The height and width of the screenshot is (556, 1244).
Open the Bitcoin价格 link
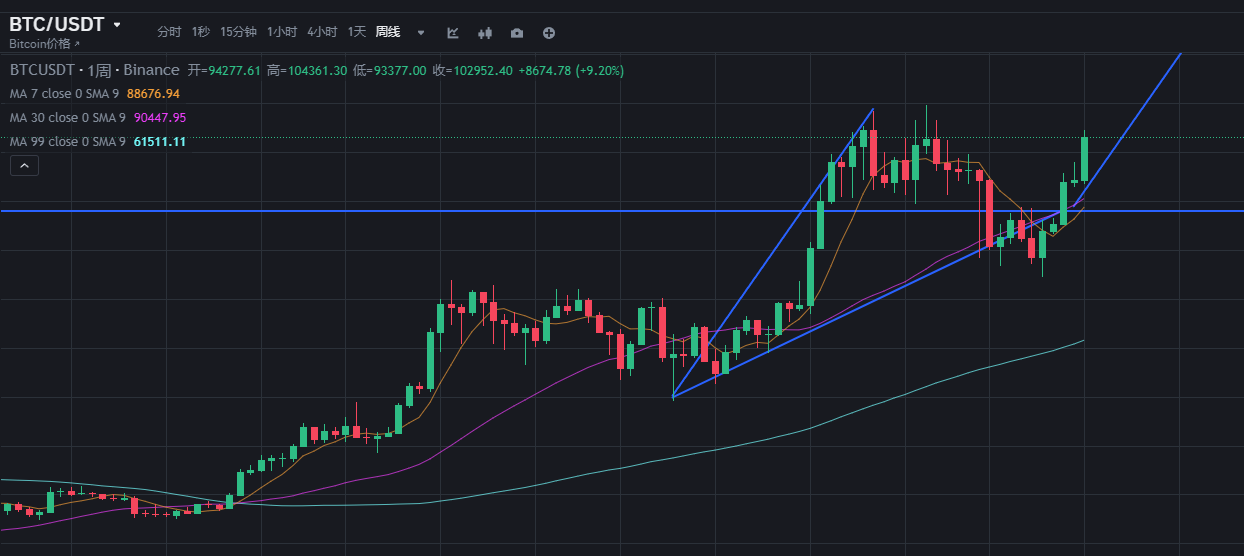coord(40,44)
